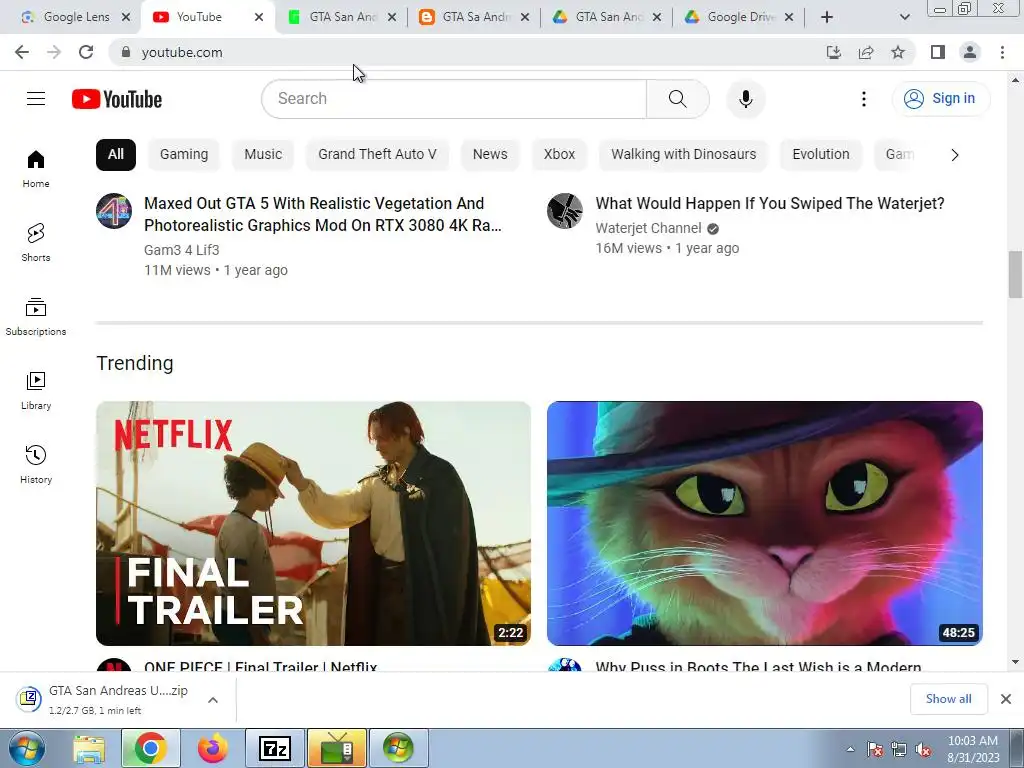Click the taskbar clock
The height and width of the screenshot is (768, 1024).
coord(973,749)
